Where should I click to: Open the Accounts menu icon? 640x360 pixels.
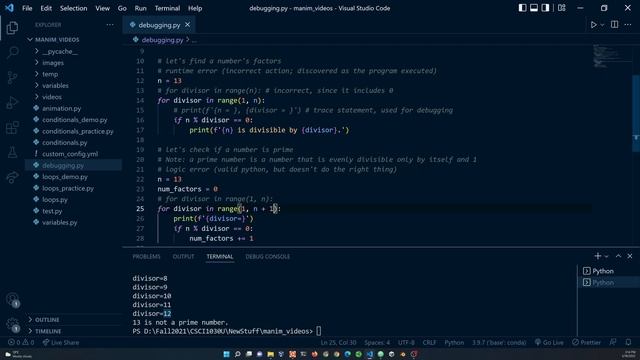click(x=12, y=300)
